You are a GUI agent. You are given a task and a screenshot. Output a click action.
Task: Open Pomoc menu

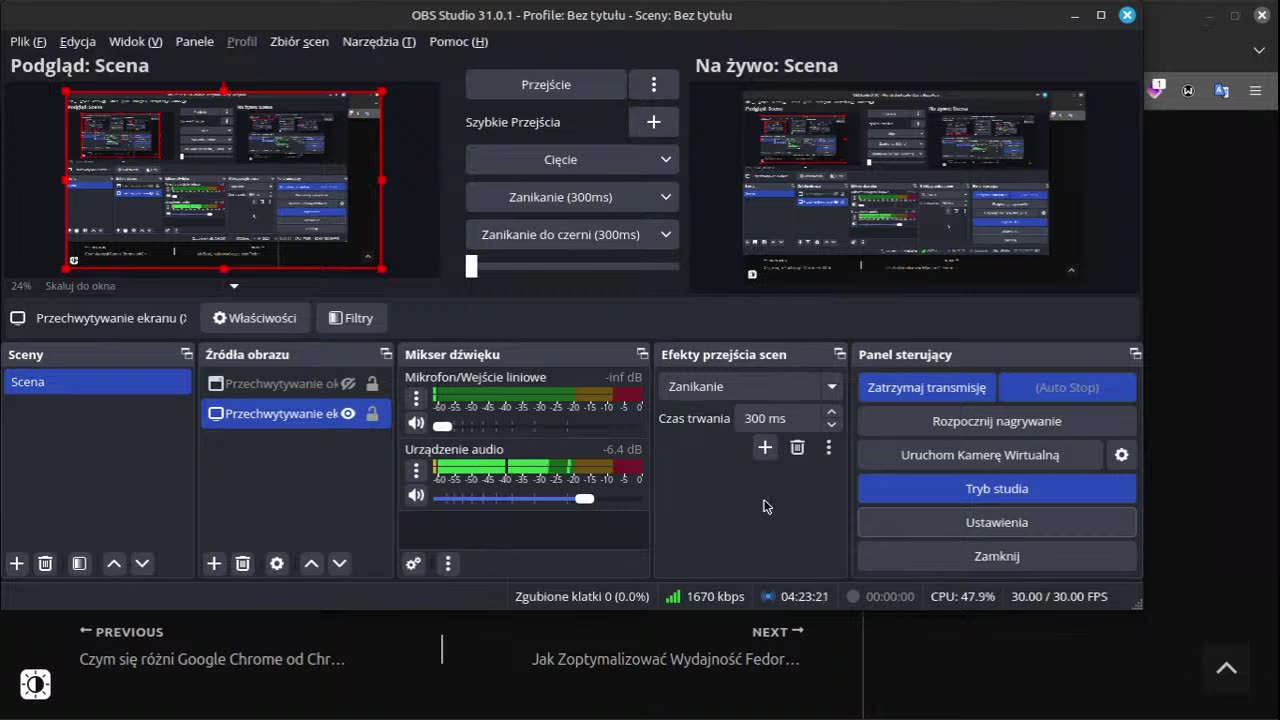459,42
